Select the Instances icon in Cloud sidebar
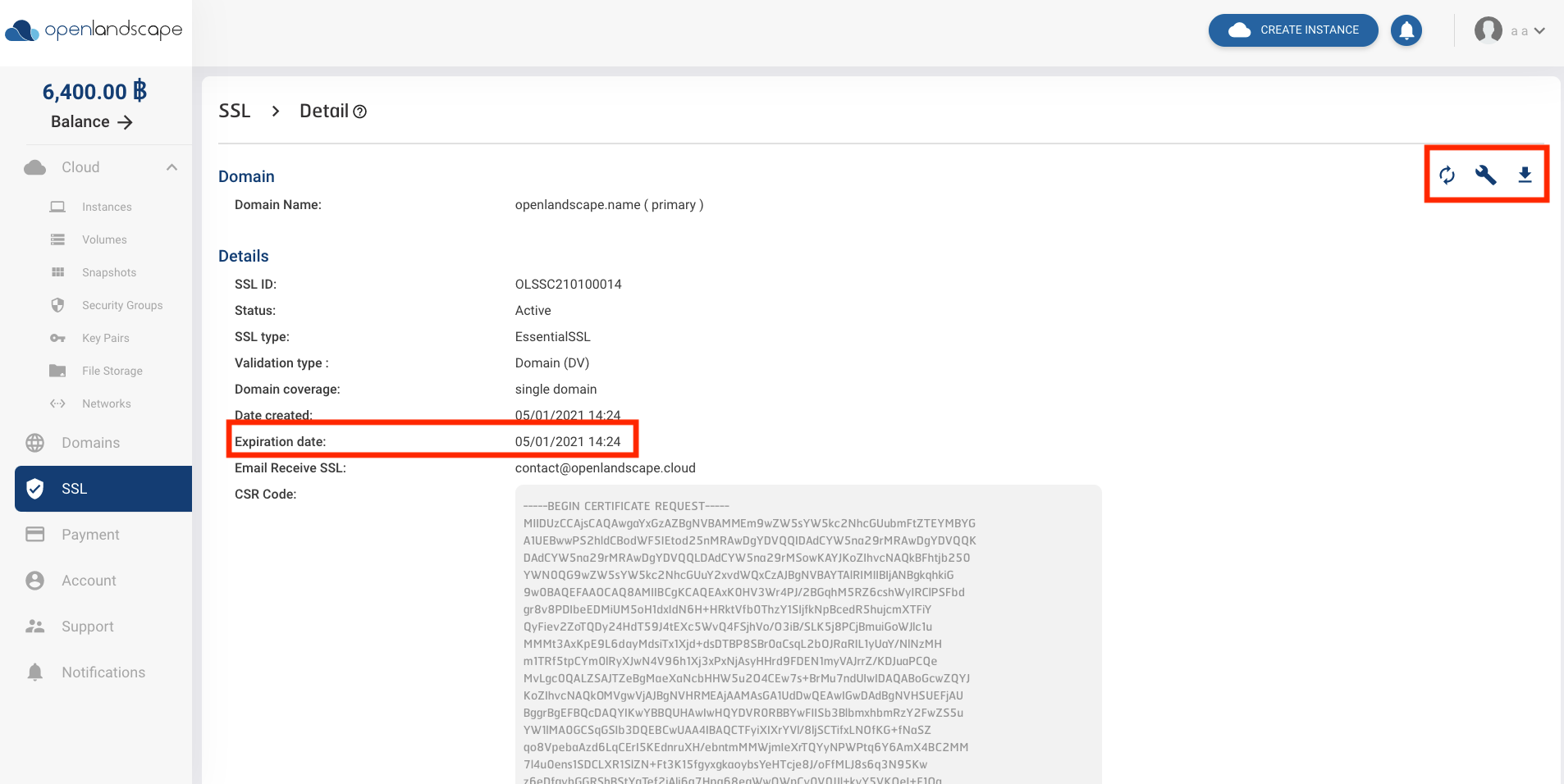 (57, 207)
